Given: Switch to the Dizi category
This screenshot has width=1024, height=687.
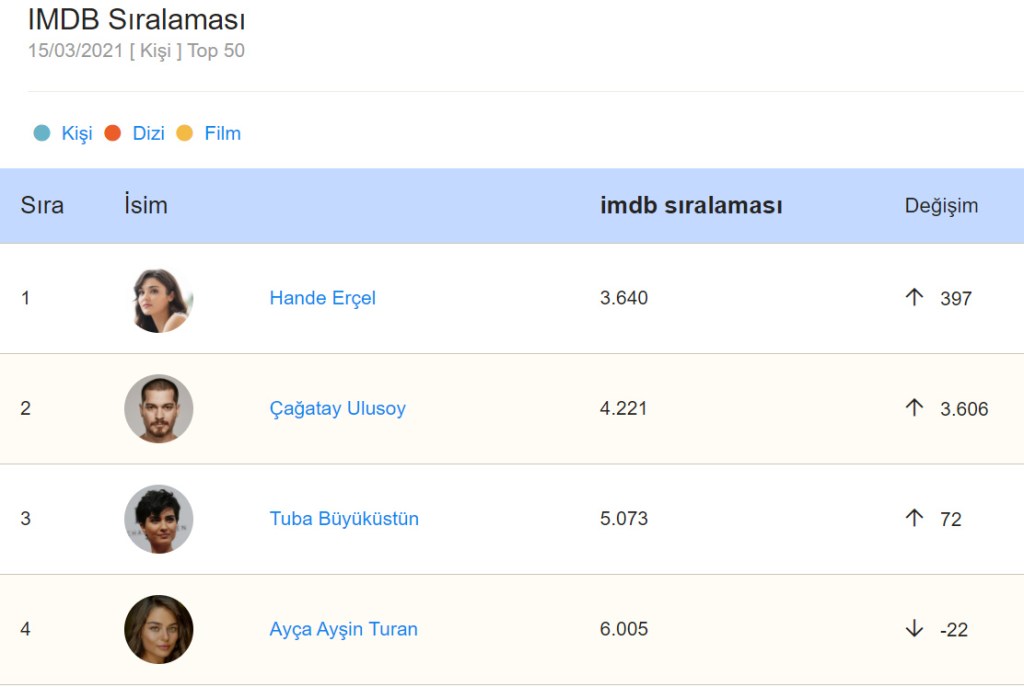Looking at the screenshot, I should [x=148, y=133].
